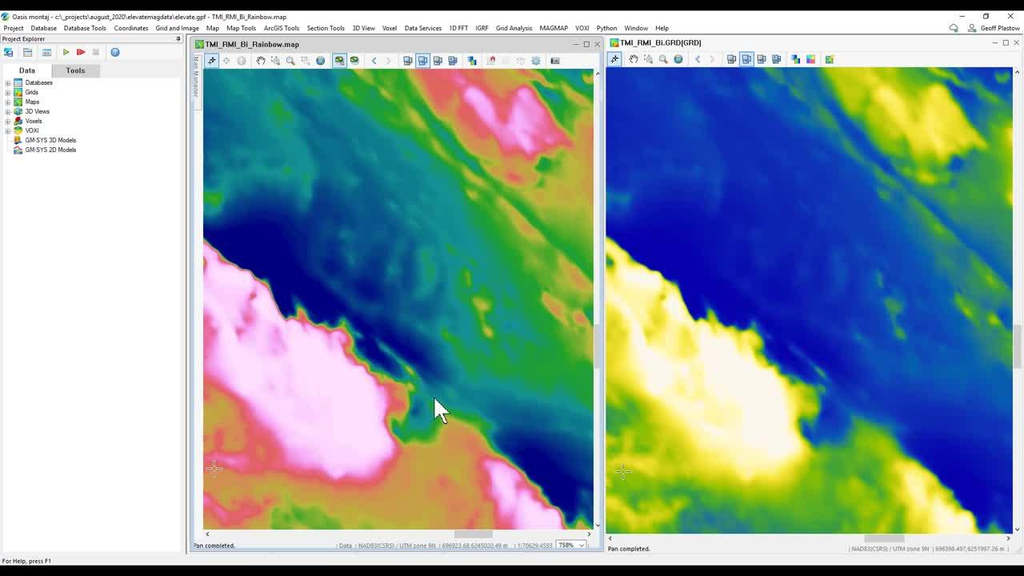
Task: Toggle the first green map-layer view mode button
Action: (340, 61)
